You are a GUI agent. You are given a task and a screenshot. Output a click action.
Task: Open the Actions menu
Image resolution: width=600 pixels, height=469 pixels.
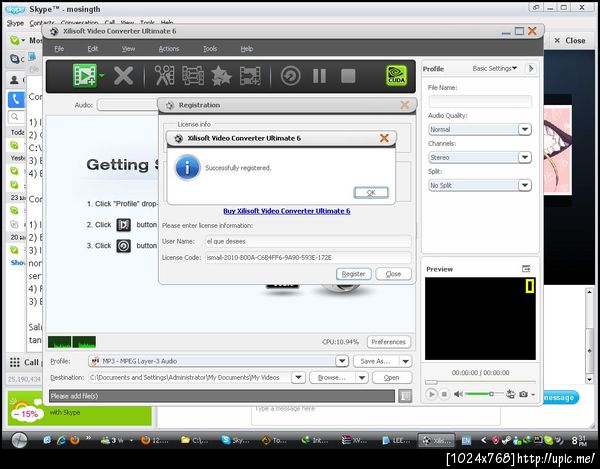click(x=169, y=49)
